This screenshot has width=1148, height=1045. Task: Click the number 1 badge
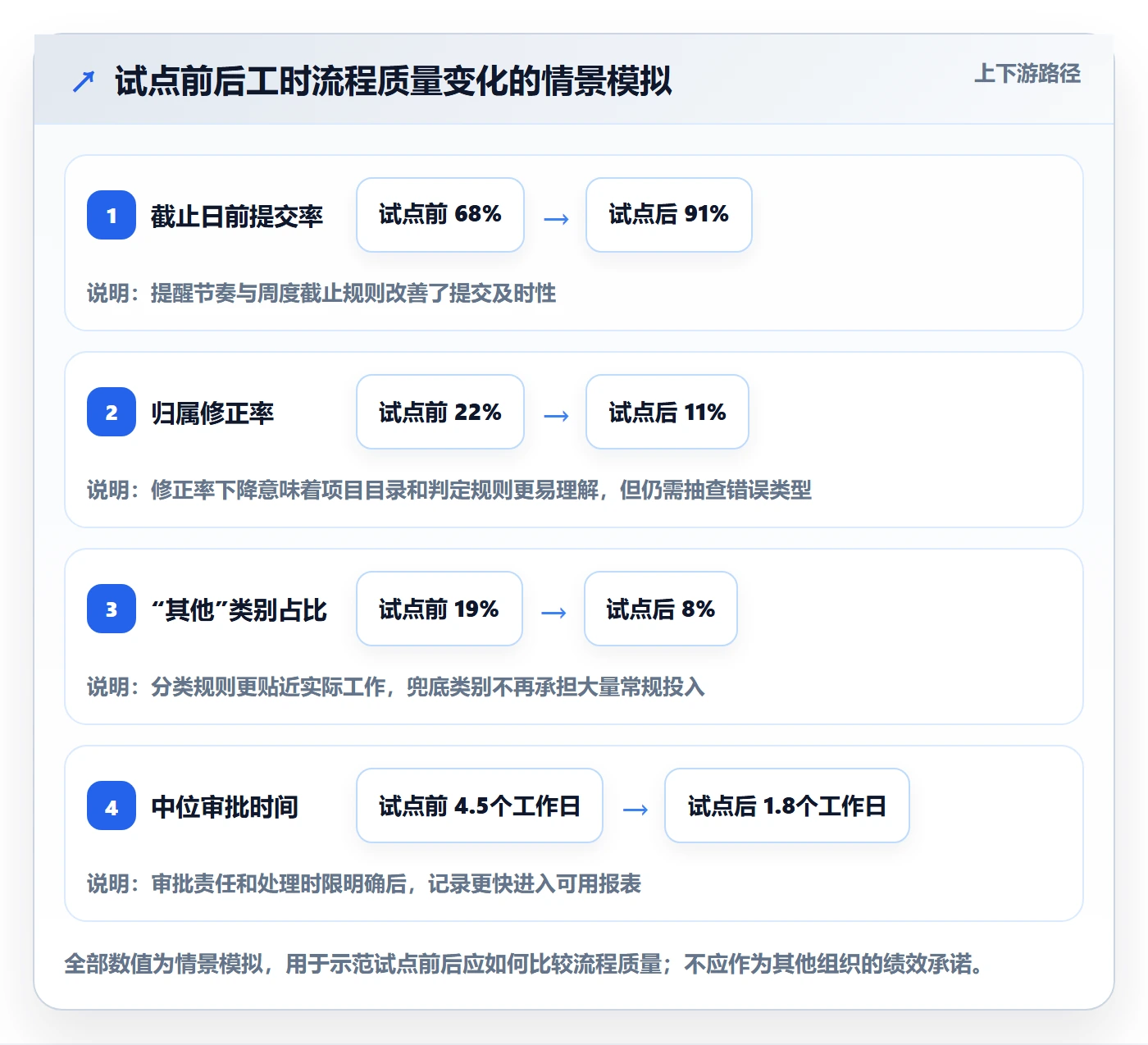pyautogui.click(x=112, y=215)
